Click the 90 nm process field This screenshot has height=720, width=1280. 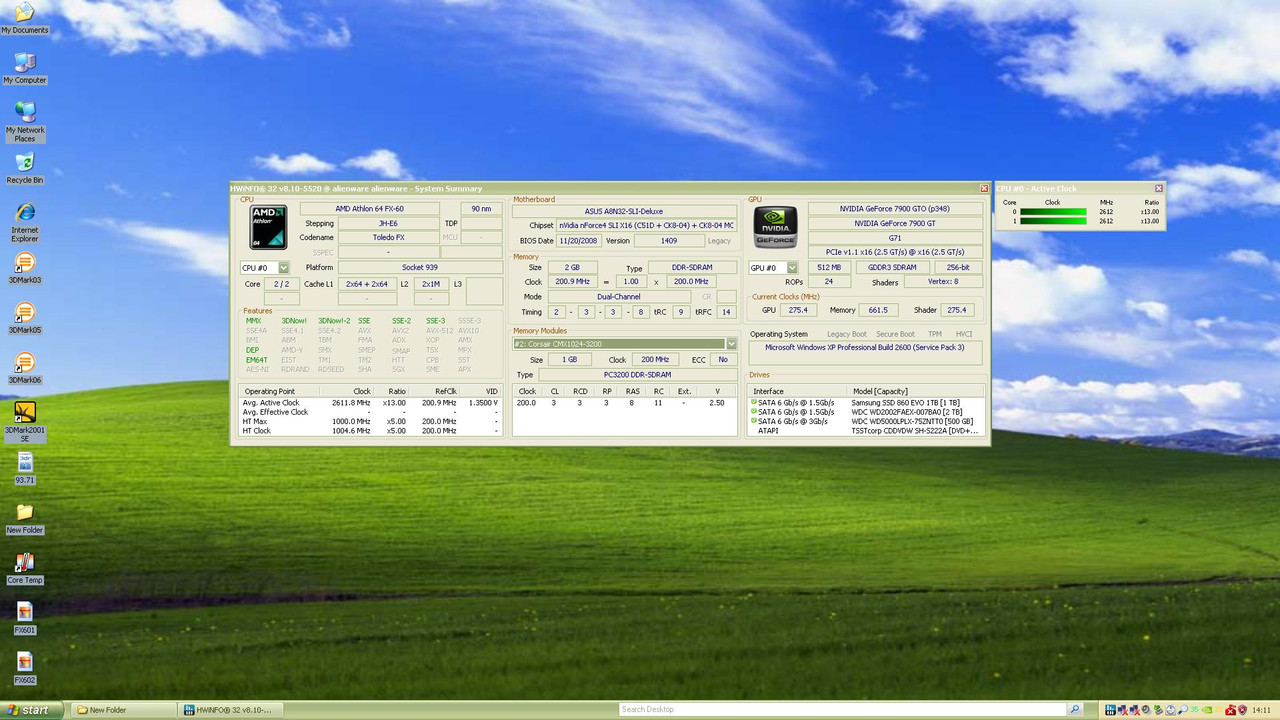click(482, 209)
